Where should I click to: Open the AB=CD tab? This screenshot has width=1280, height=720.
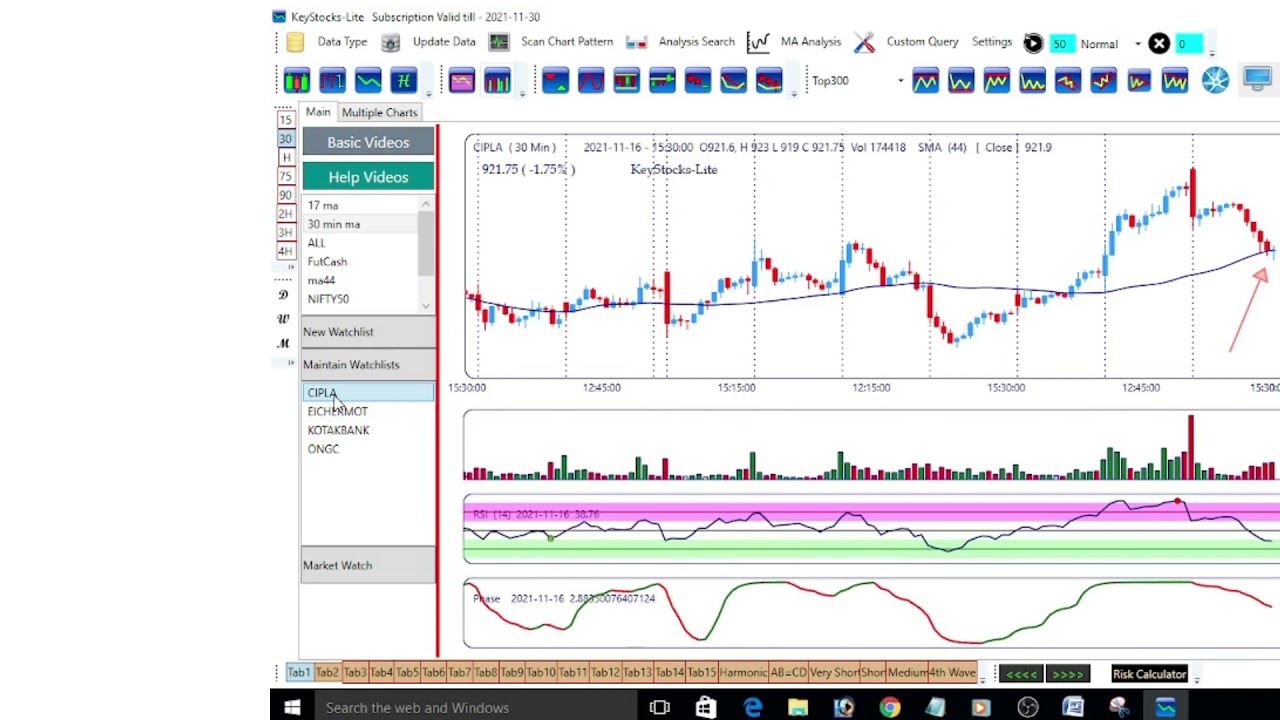point(787,673)
